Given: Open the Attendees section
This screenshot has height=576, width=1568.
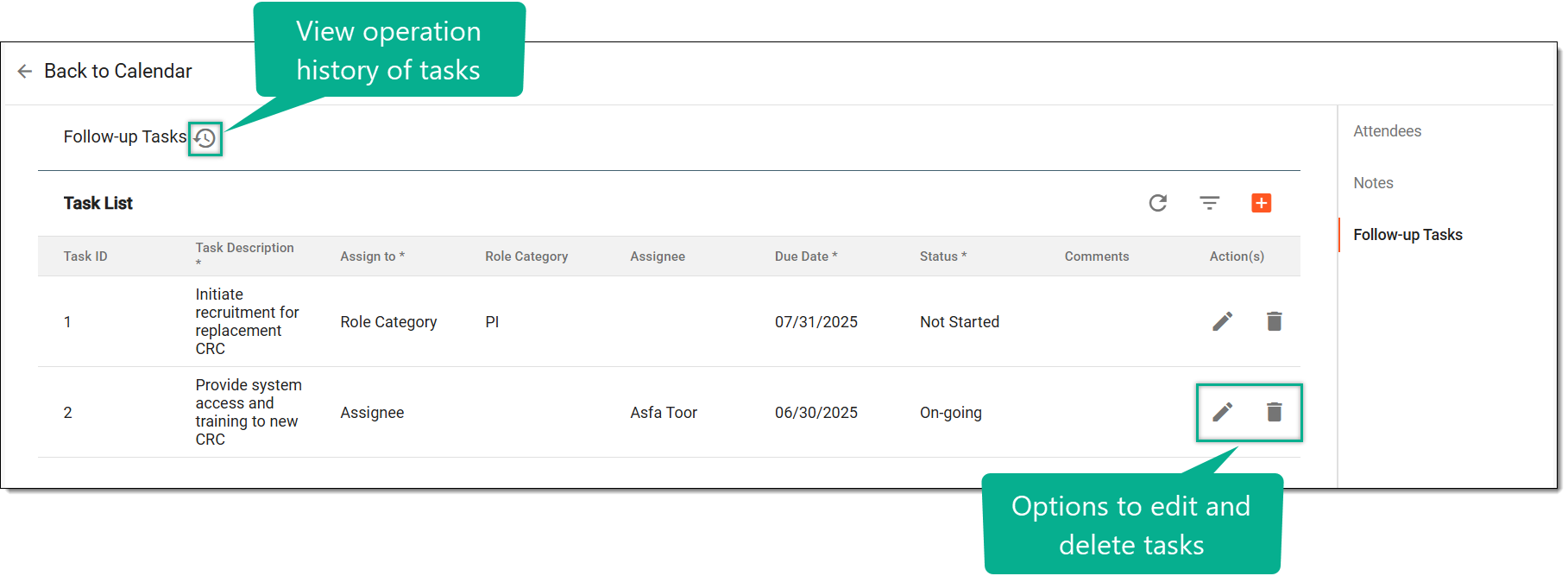Looking at the screenshot, I should tap(1388, 131).
